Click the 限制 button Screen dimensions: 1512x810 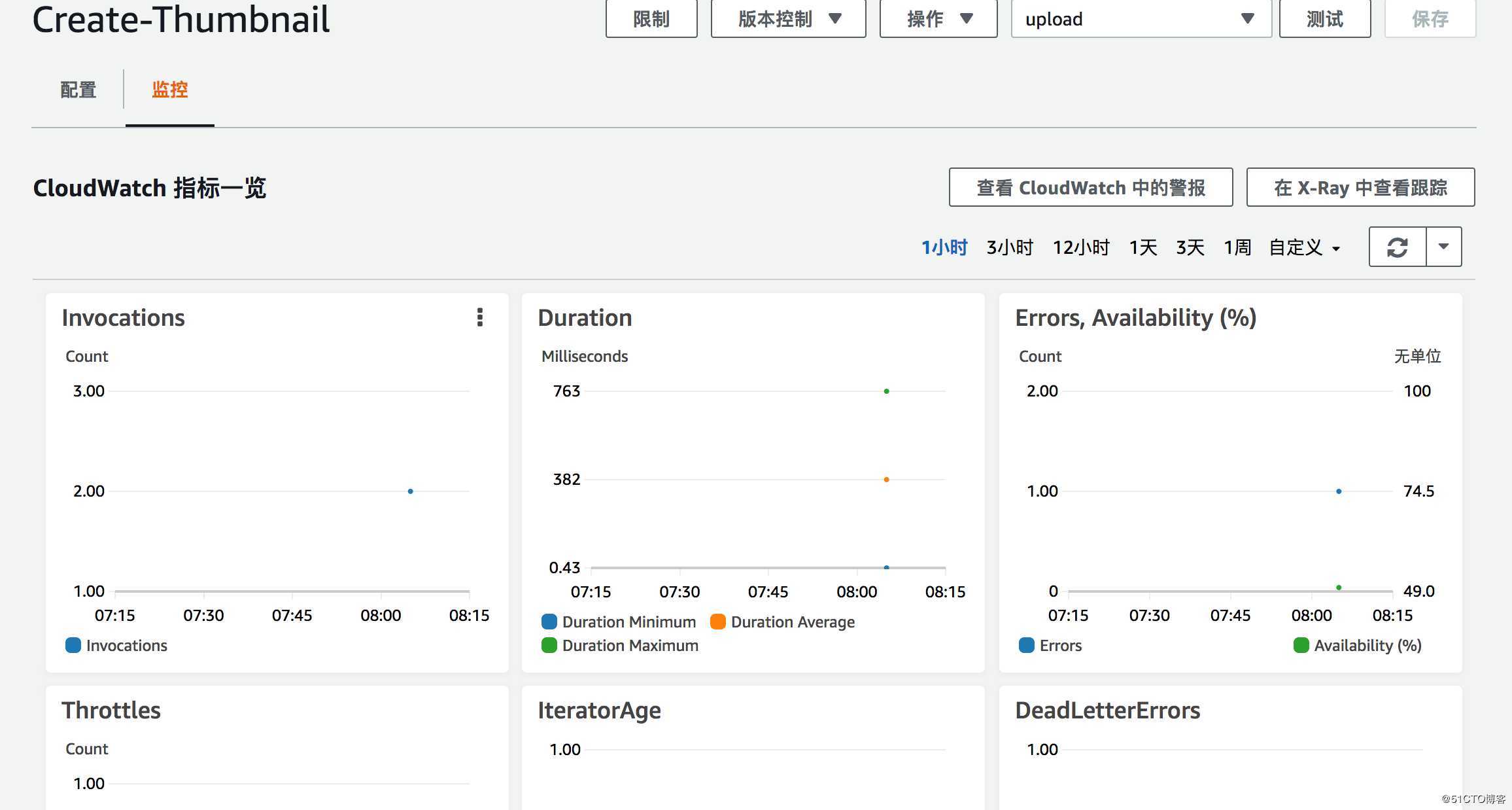click(x=651, y=19)
